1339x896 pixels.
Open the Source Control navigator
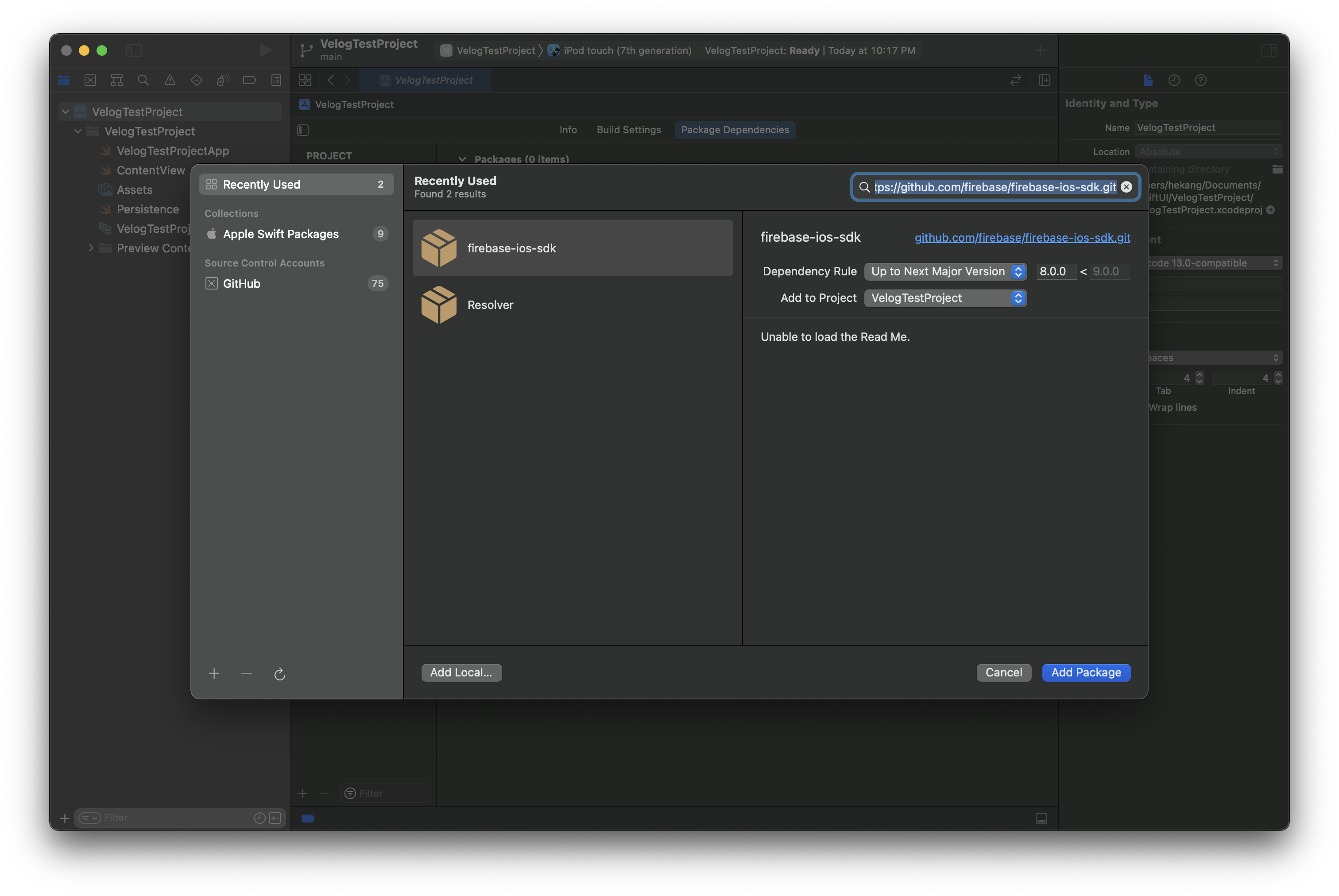[x=90, y=80]
